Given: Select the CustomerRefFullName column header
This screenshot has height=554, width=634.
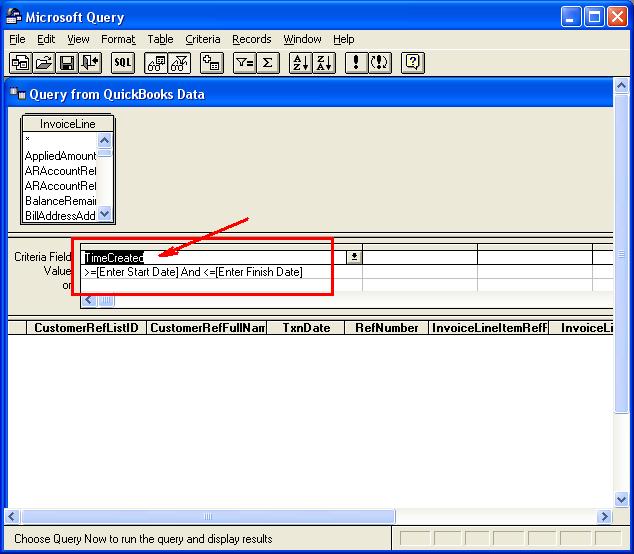Looking at the screenshot, I should [x=207, y=328].
